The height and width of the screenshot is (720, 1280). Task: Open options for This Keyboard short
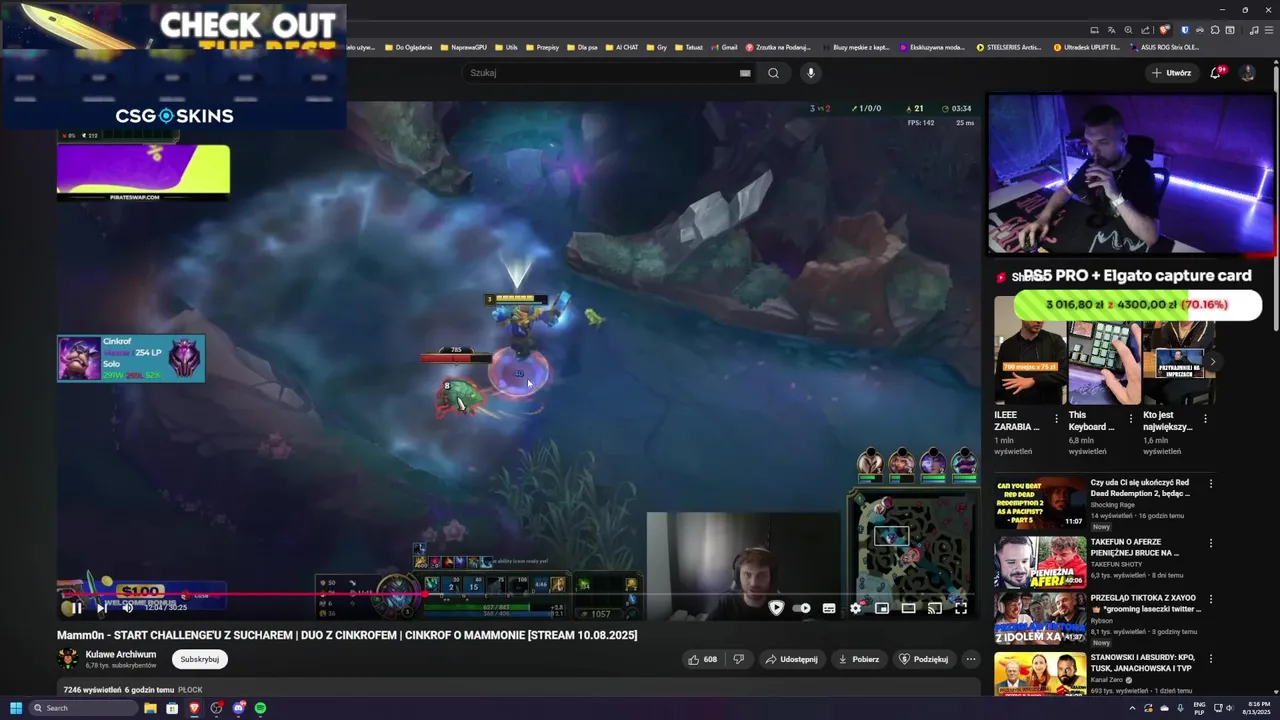(x=1131, y=419)
